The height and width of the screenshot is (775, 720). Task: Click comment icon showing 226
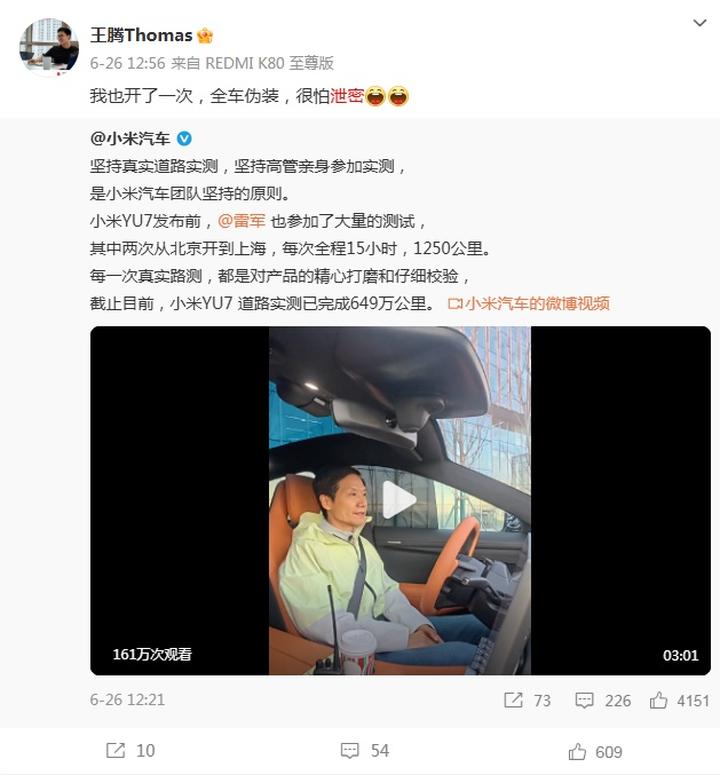click(x=584, y=700)
